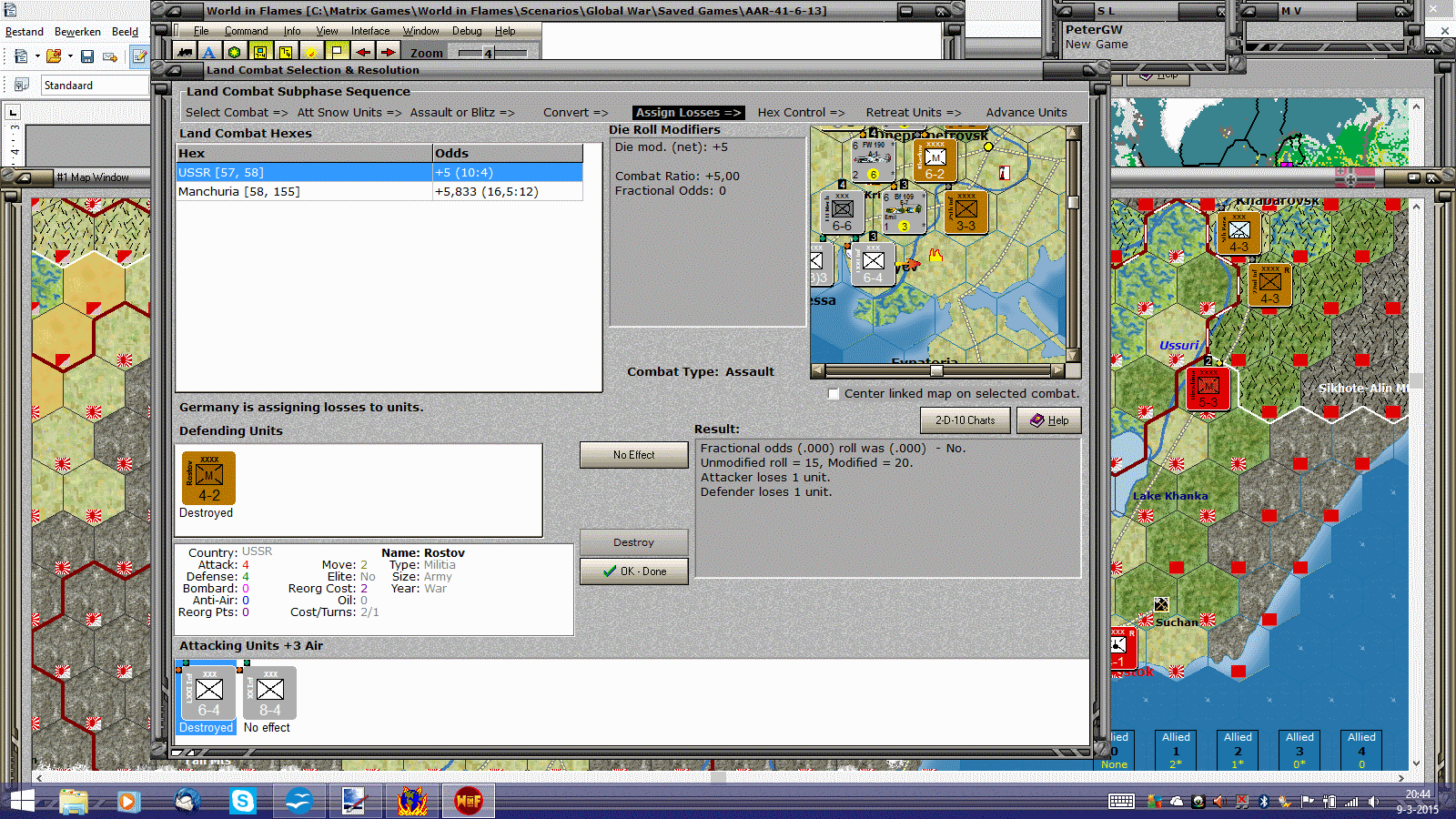Image resolution: width=1456 pixels, height=819 pixels.
Task: Click the Advance Units subphase label
Action: pos(1026,113)
